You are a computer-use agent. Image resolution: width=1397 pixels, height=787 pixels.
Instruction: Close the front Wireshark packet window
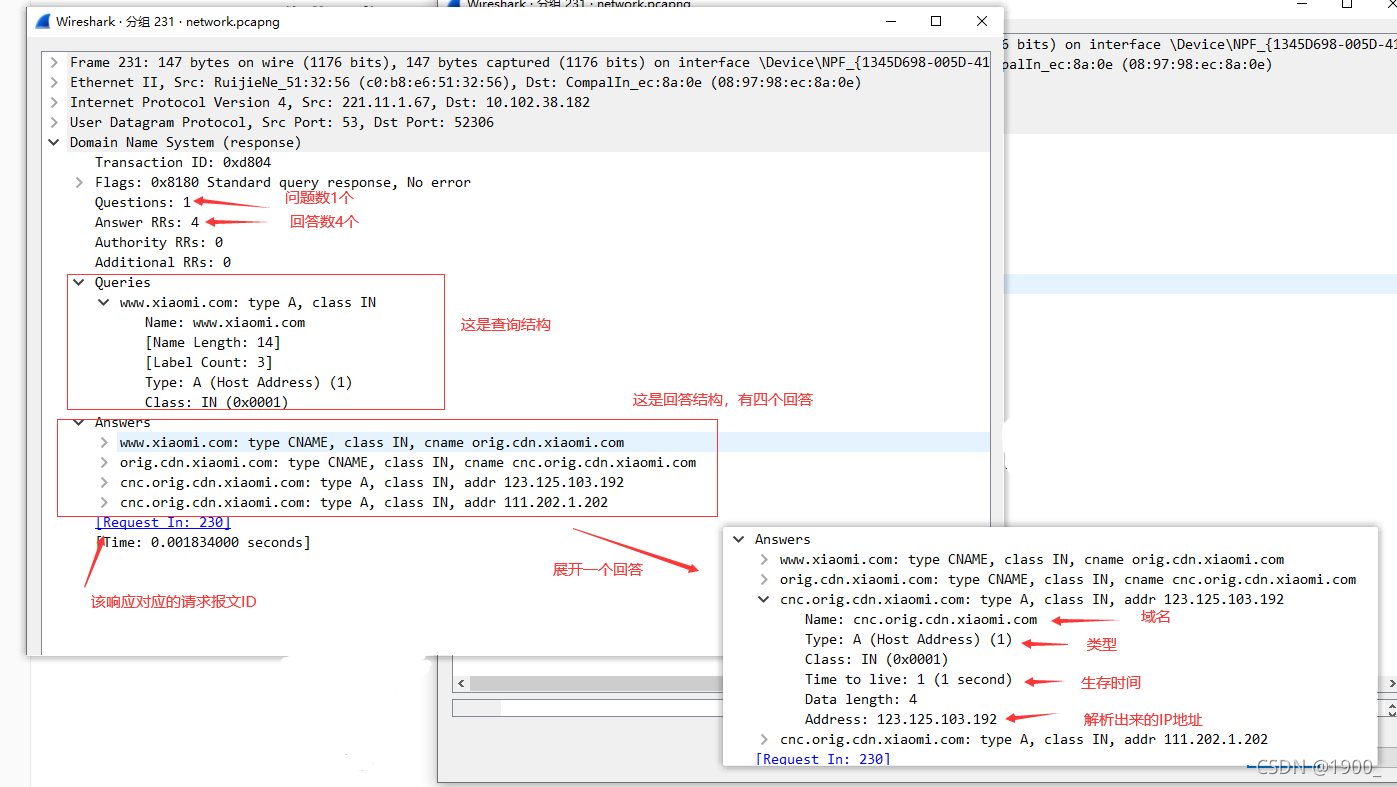[982, 21]
